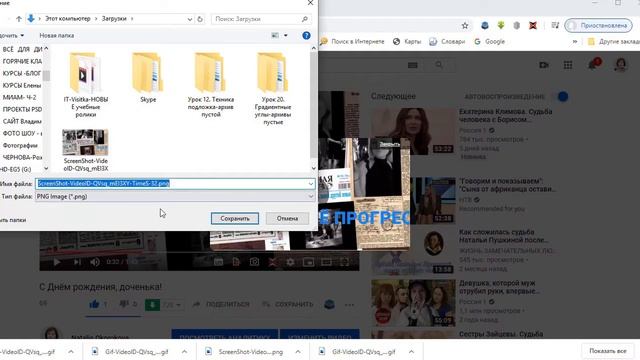
Task: Open the player settings gear
Action: (290, 262)
